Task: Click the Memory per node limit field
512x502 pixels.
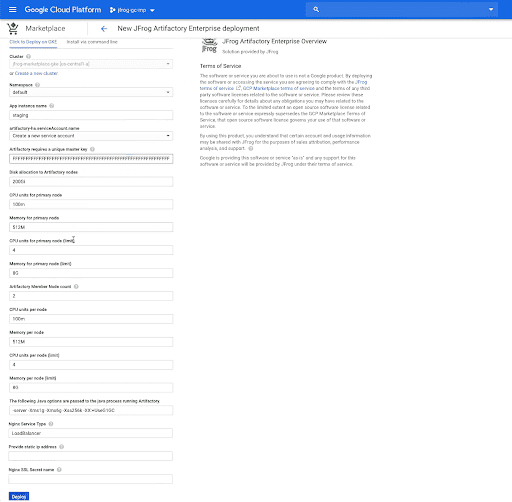Action: tap(91, 388)
